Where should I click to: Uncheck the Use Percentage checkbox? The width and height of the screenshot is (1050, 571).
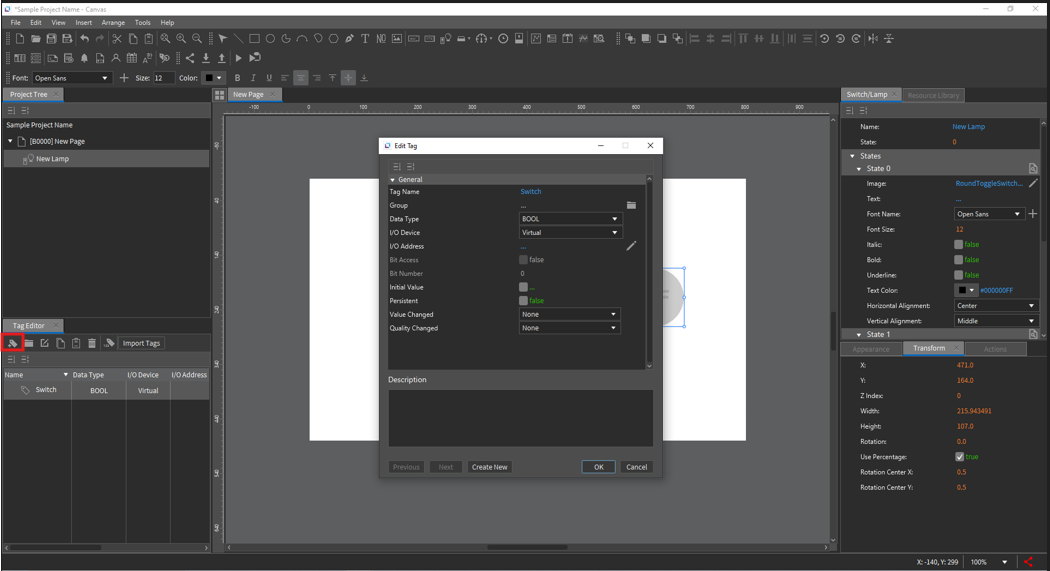coord(959,457)
